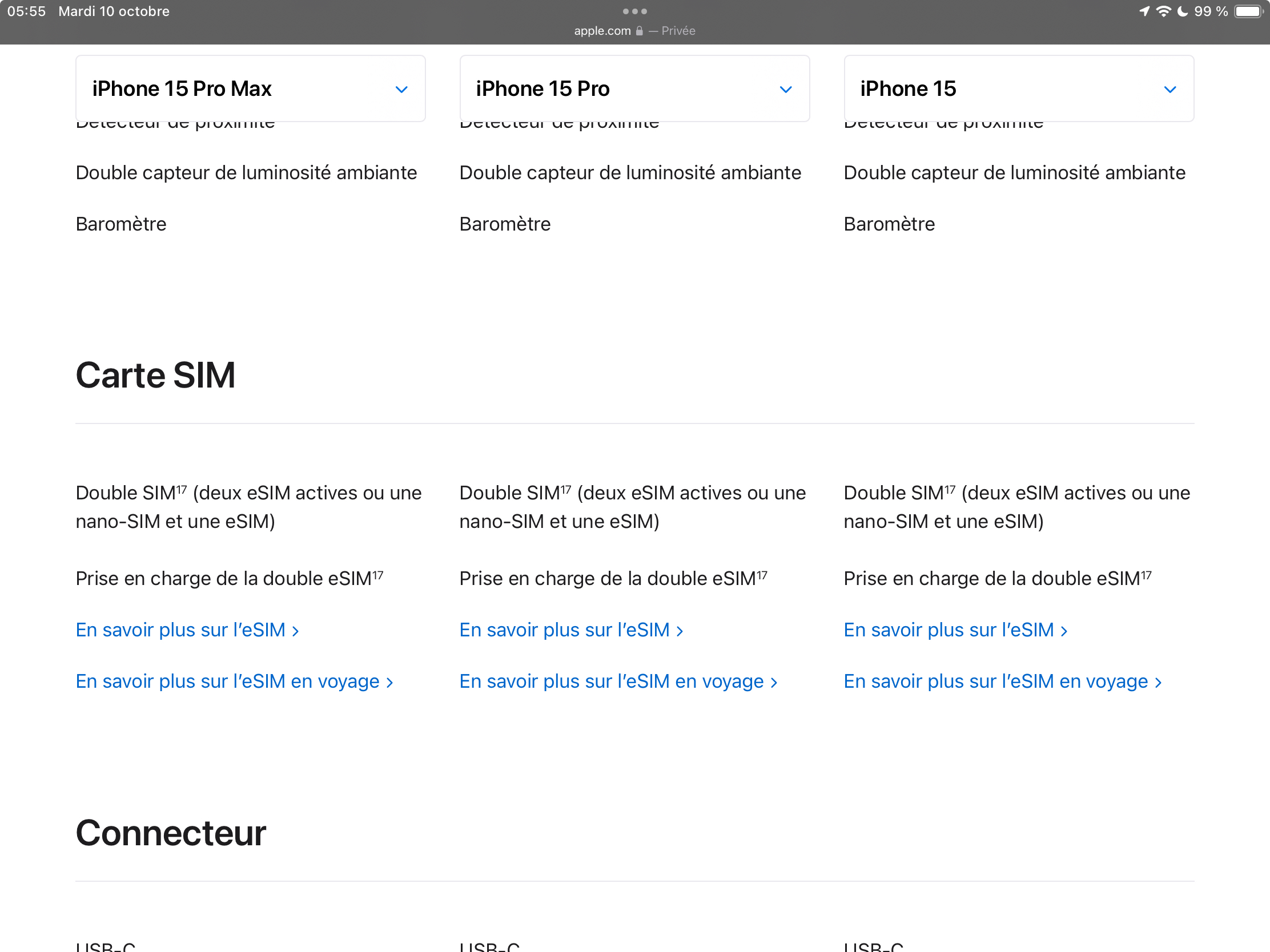Screen dimensions: 1270x952
Task: Open third column's 'En savoir plus sur l'eSIM' link
Action: tap(955, 630)
